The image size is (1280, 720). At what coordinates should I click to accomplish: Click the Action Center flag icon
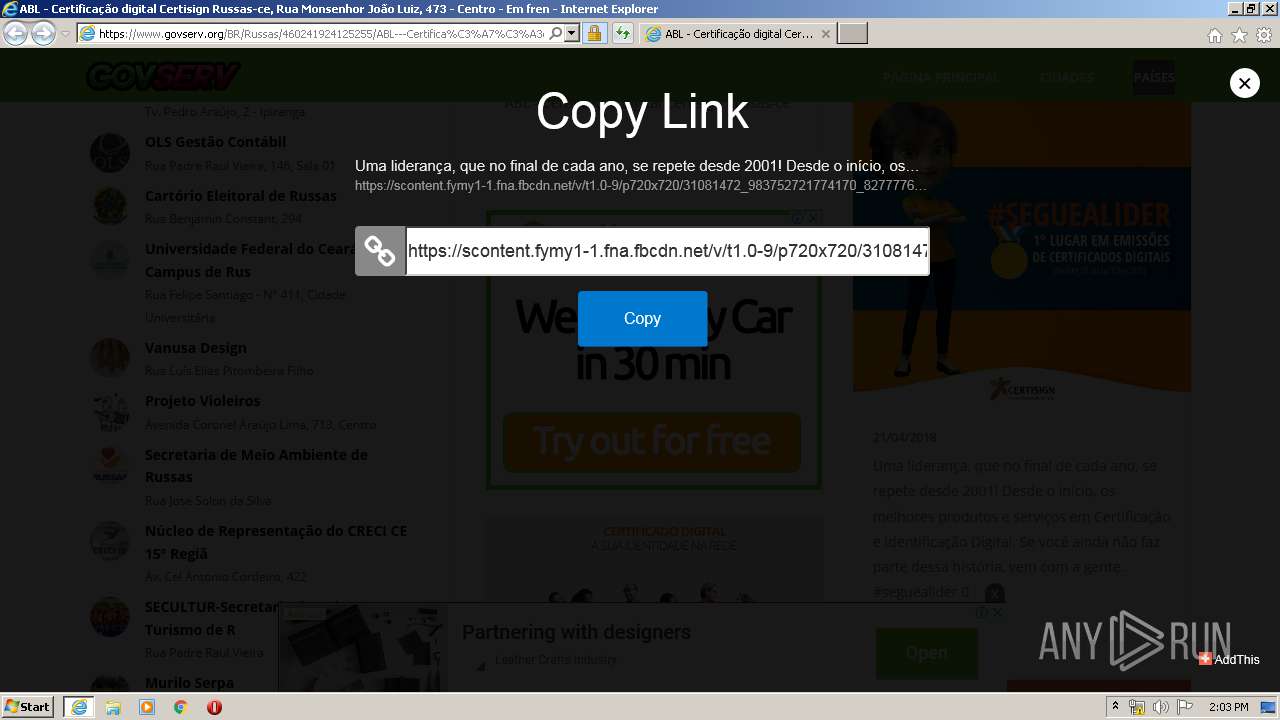pos(1185,707)
